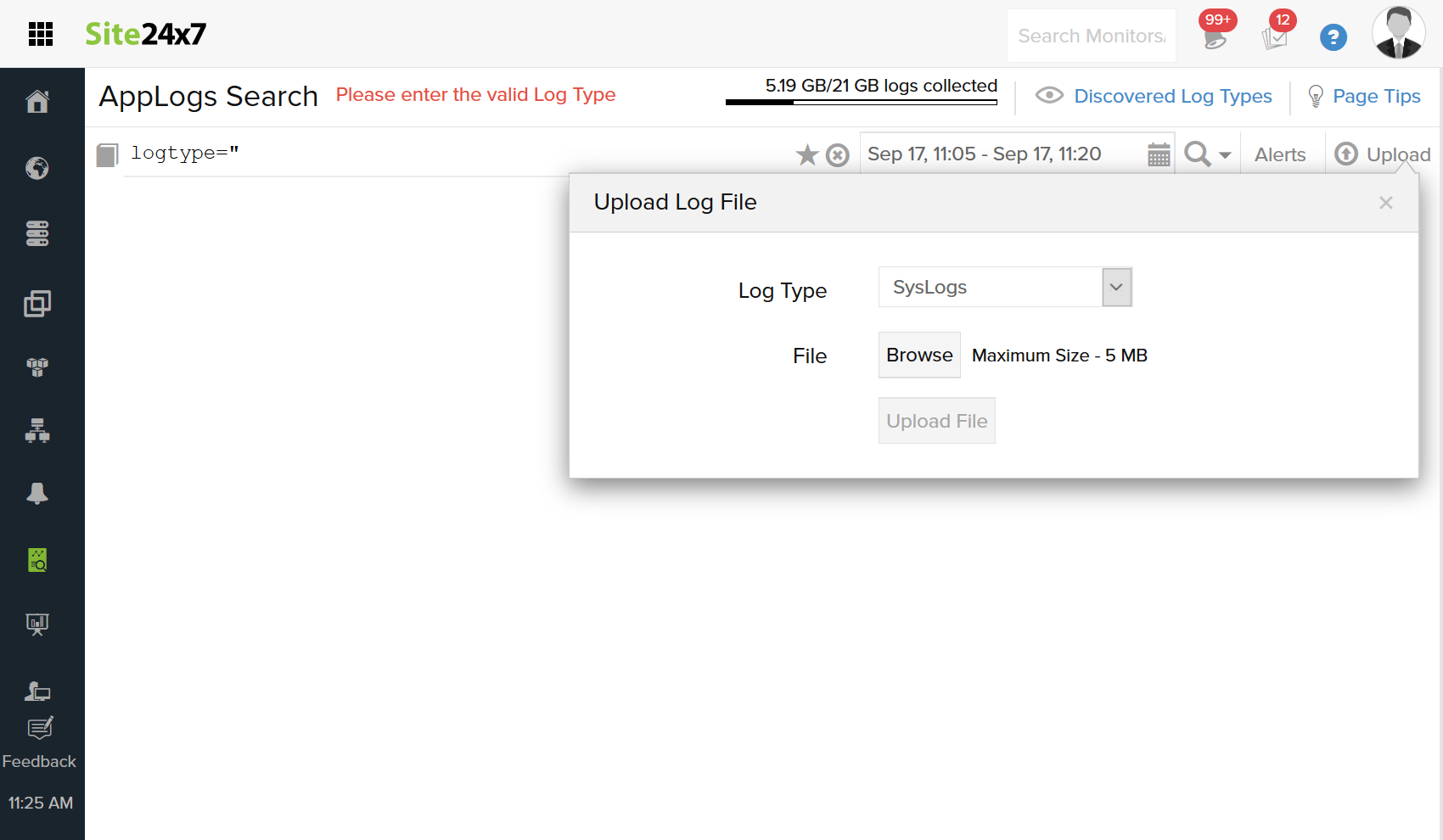Open the Admin sidebar icon
Image resolution: width=1443 pixels, height=840 pixels.
click(37, 690)
